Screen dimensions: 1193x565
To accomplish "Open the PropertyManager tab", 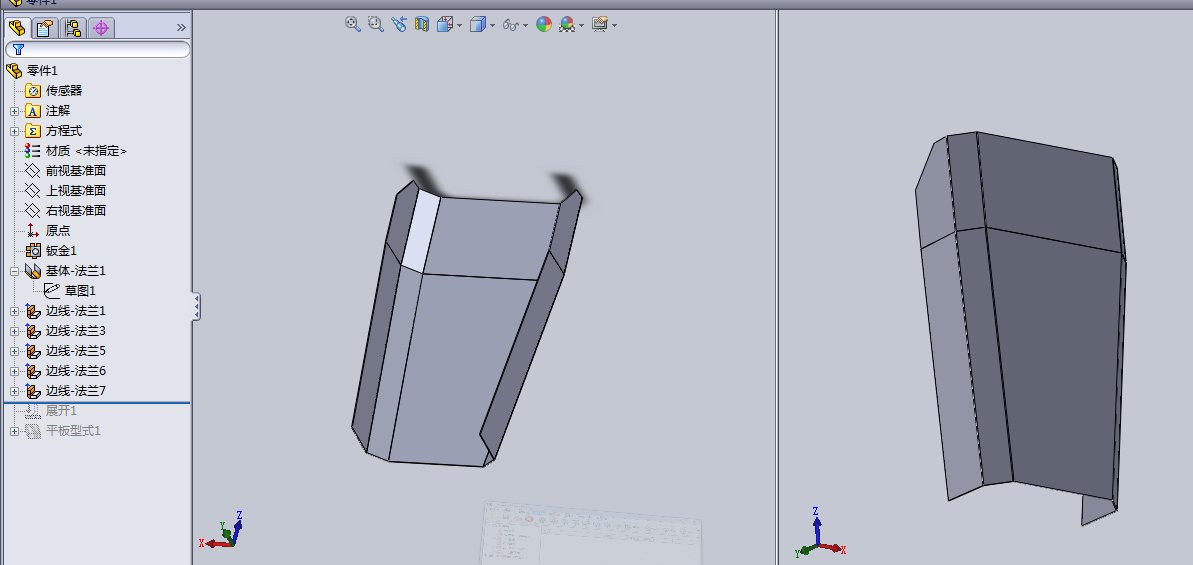I will [x=46, y=28].
